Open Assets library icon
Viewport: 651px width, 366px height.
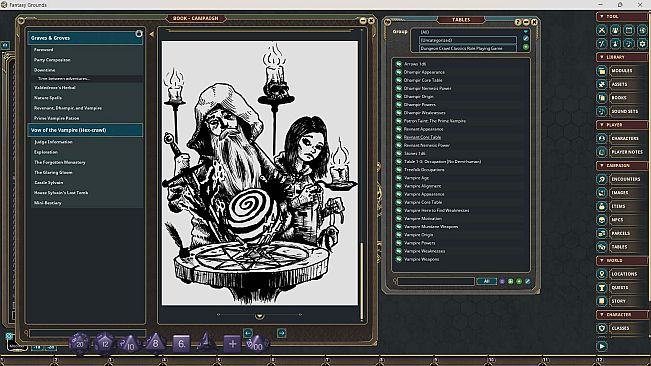click(x=602, y=84)
